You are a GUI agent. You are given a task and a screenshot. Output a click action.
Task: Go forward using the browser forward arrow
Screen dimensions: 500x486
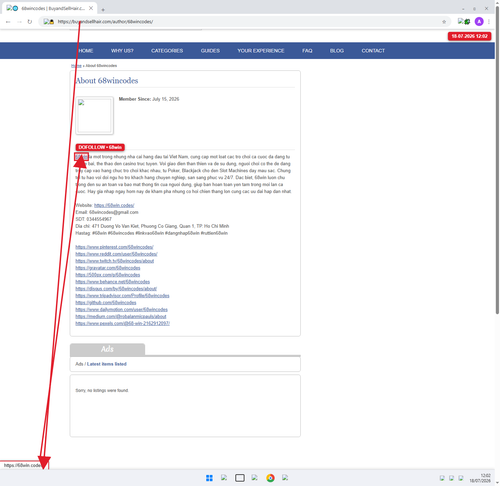(19, 22)
